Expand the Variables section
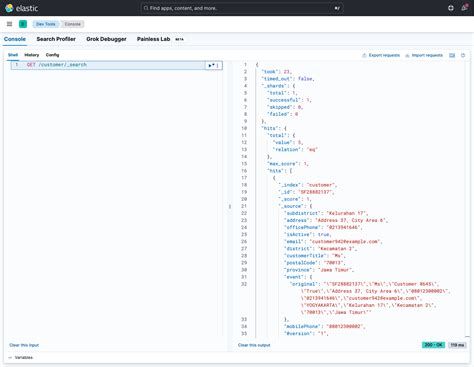 click(21, 357)
